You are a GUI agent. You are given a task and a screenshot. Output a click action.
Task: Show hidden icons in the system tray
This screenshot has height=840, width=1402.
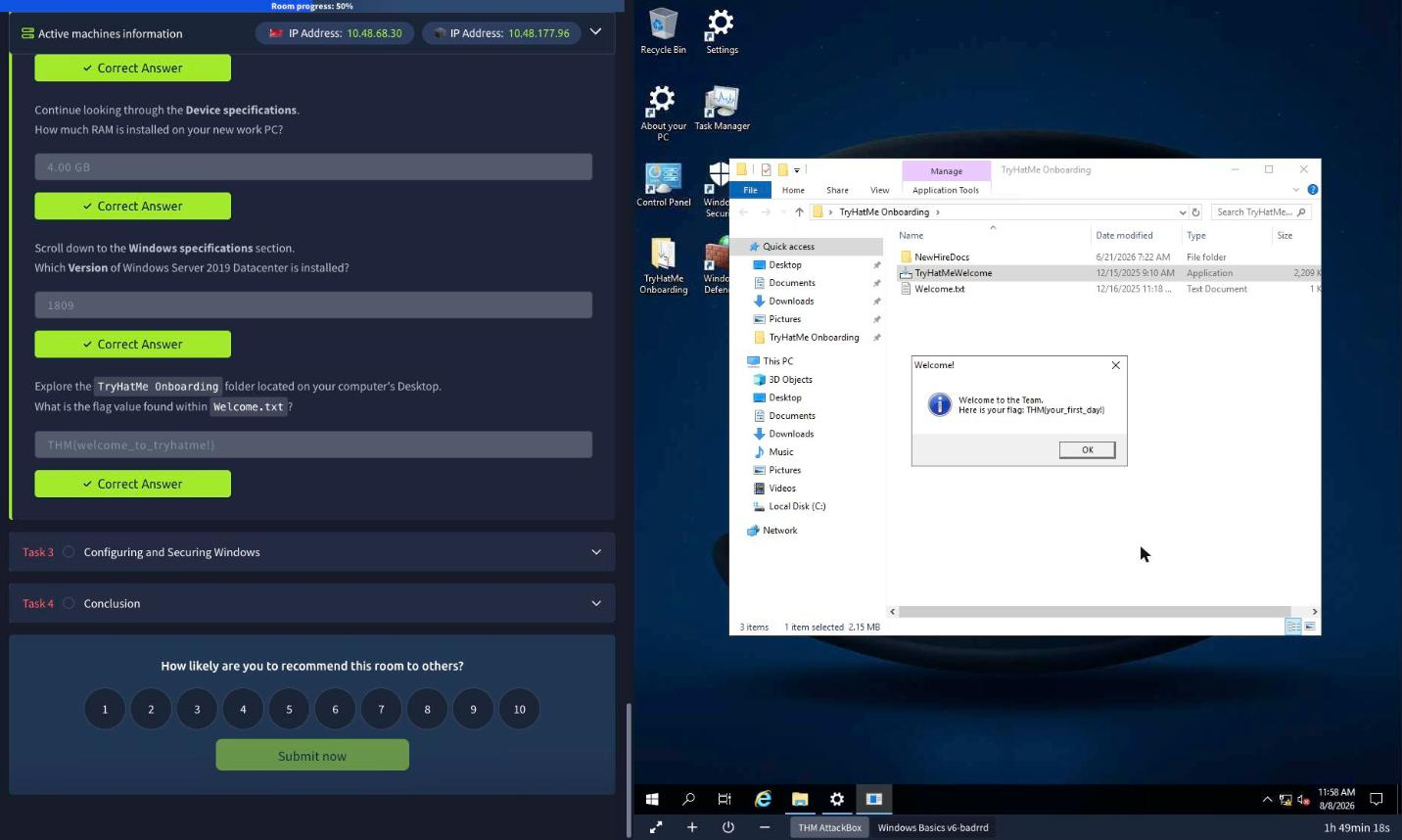point(1267,800)
